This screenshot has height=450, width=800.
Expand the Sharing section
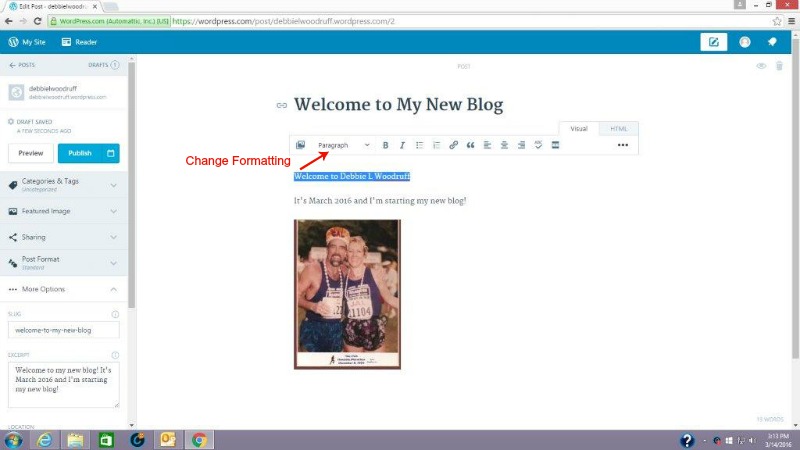click(64, 237)
